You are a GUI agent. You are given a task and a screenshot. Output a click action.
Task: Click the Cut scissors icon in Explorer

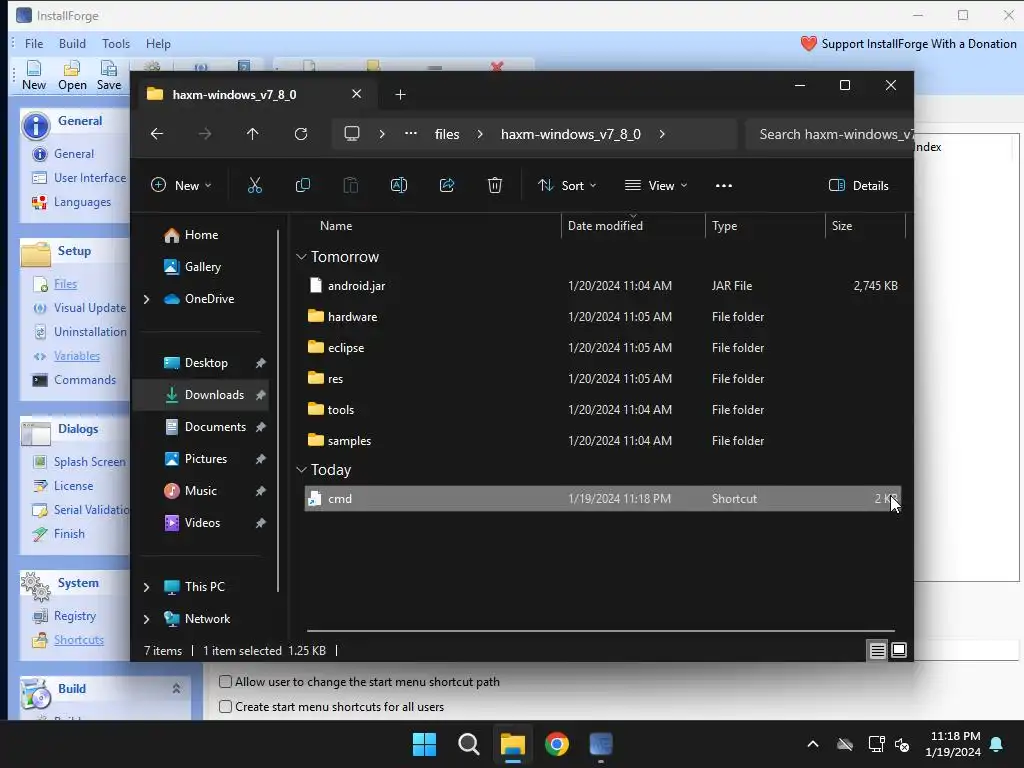(x=255, y=185)
